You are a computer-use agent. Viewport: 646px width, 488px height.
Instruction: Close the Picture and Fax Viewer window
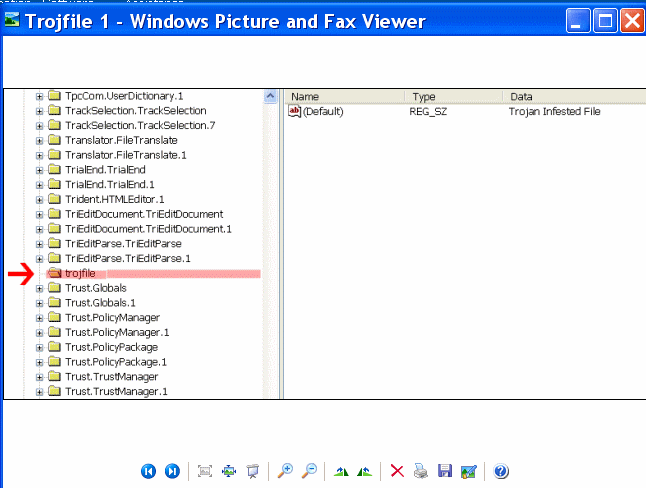632,21
